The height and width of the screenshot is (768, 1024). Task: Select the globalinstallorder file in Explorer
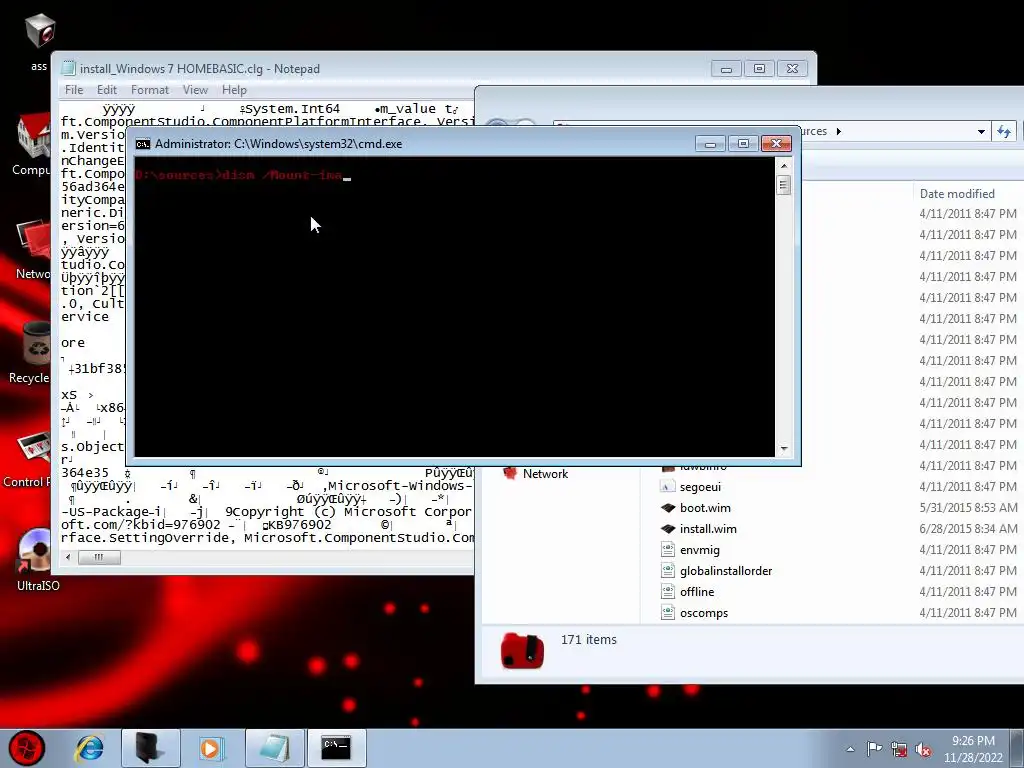tap(716, 571)
